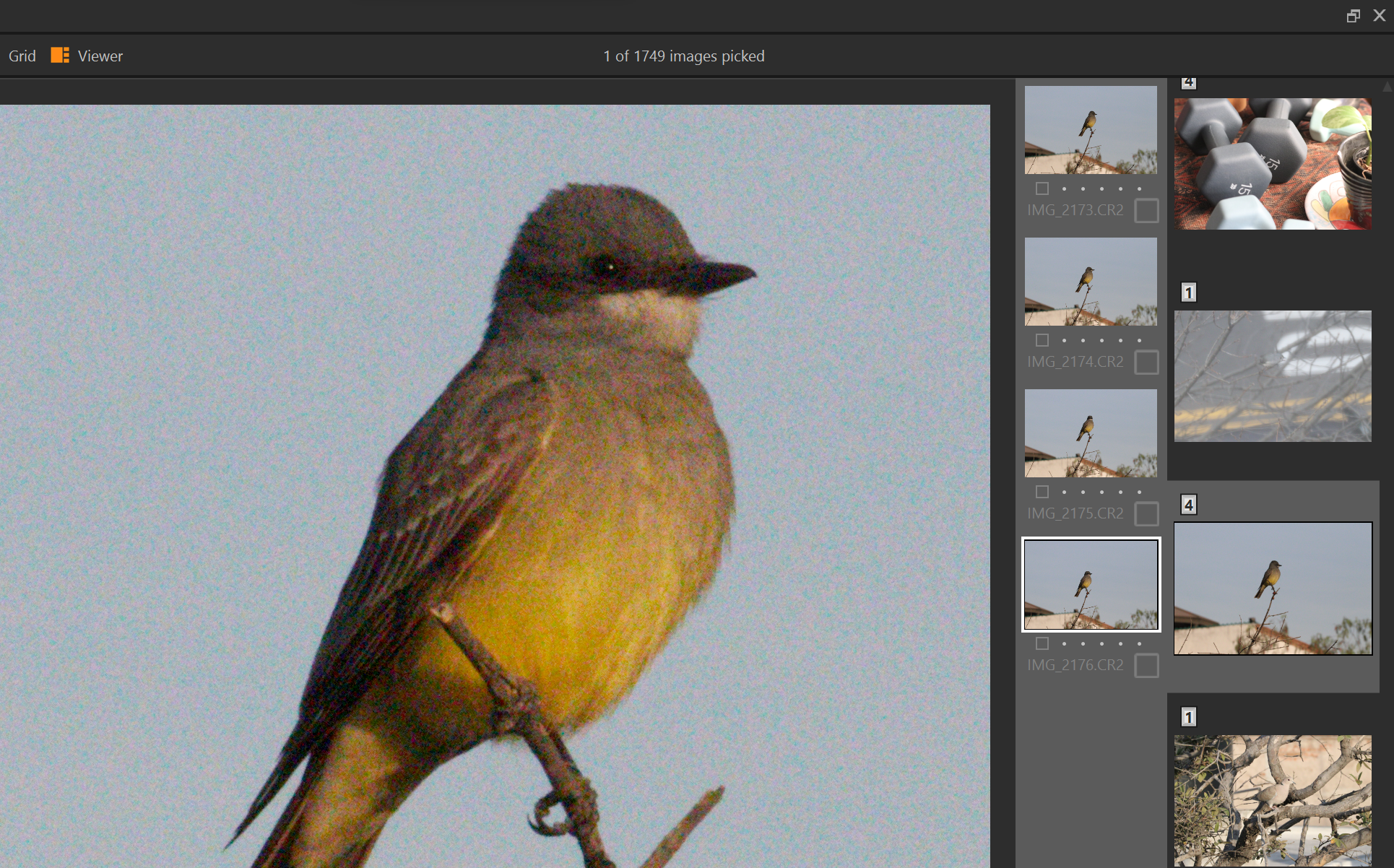Viewport: 1394px width, 868px height.
Task: Click the restore-down icon in the title bar
Action: coord(1354,15)
